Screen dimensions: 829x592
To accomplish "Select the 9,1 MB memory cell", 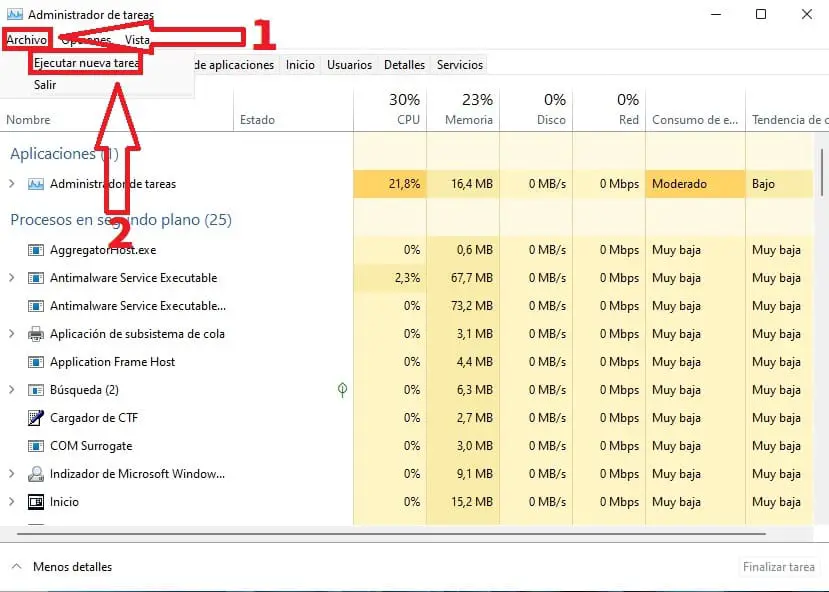I will coord(463,474).
